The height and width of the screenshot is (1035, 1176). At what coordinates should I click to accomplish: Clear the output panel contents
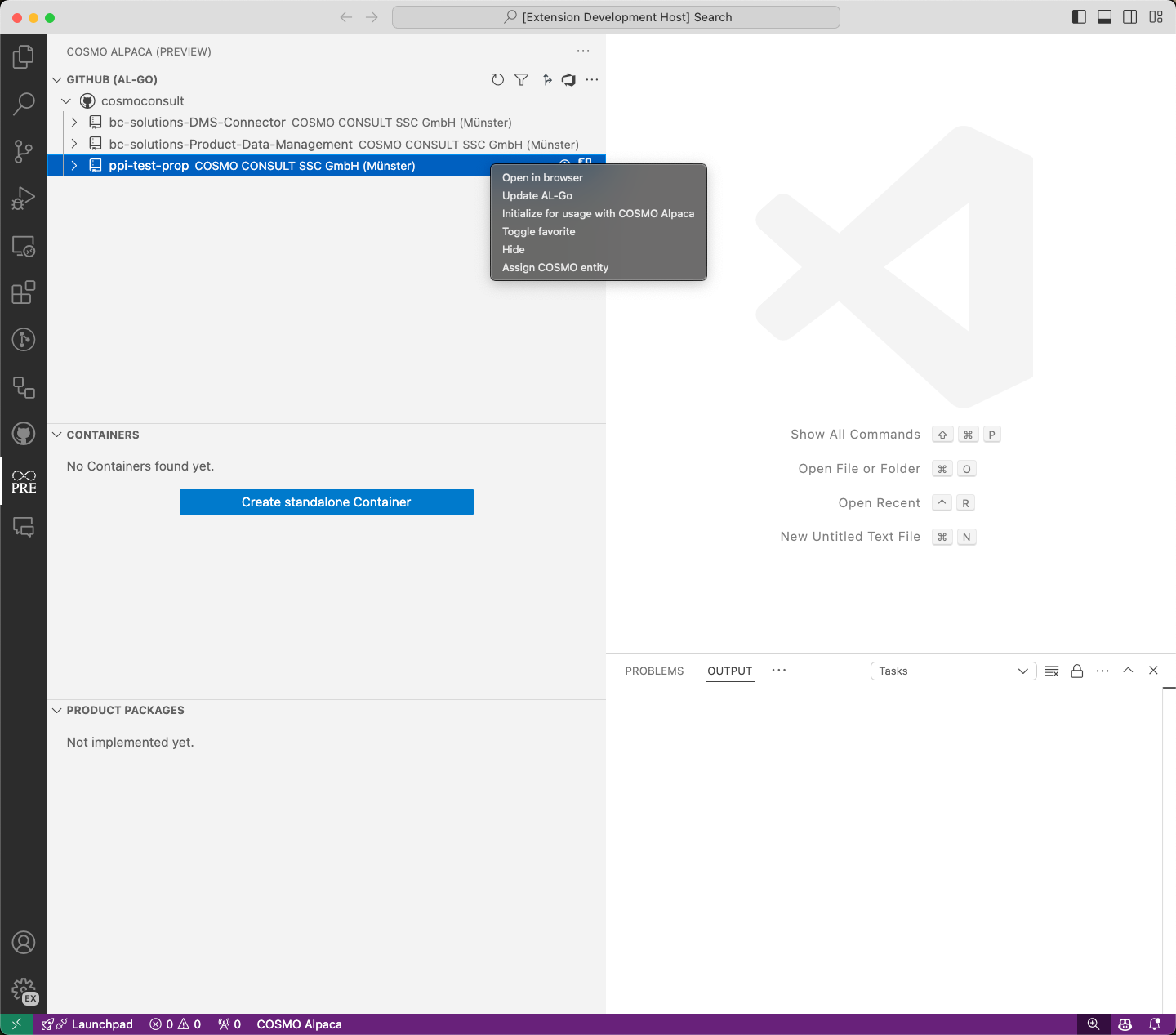pos(1052,671)
